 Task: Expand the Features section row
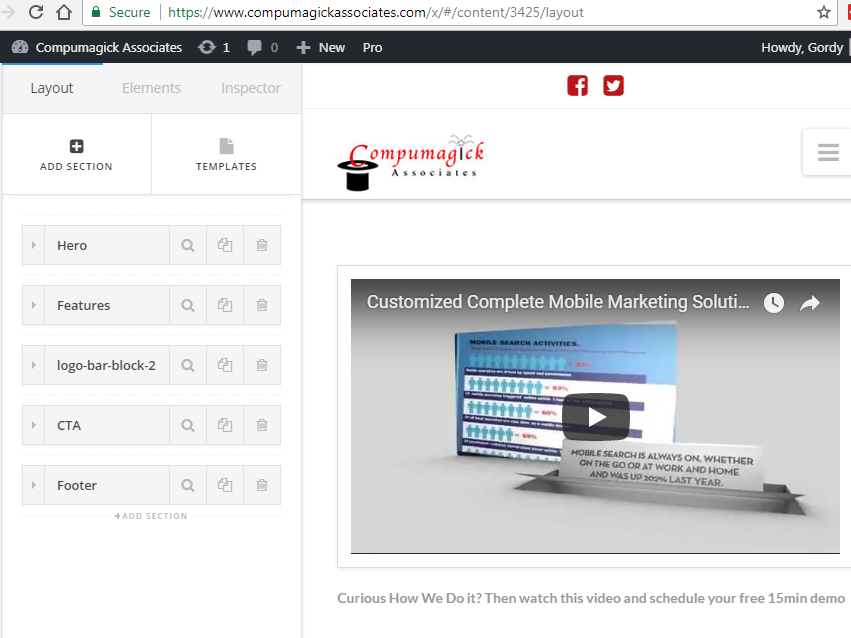(34, 305)
